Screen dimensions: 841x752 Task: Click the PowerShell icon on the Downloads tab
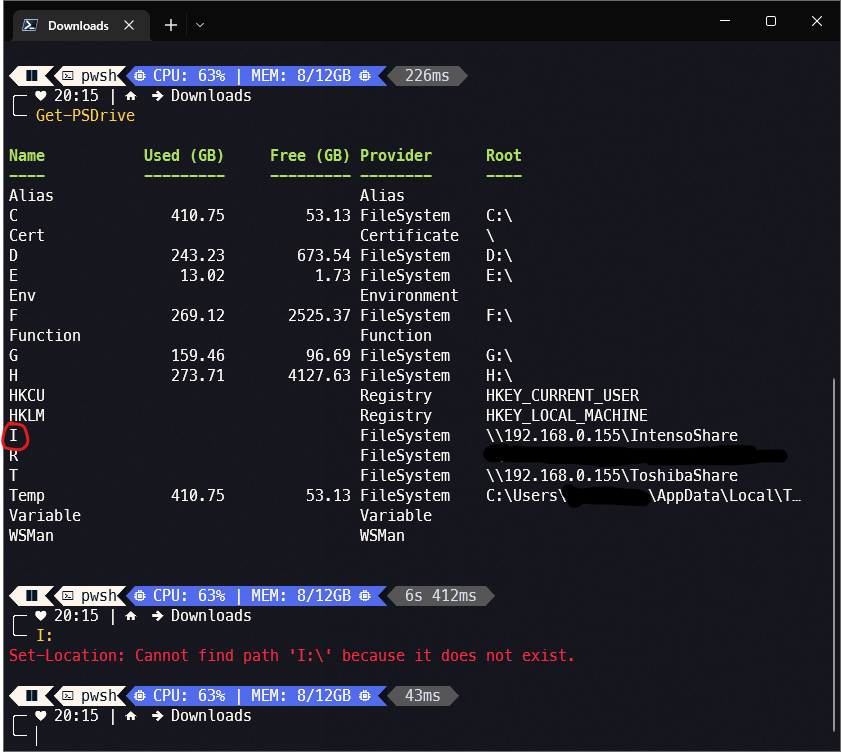[30, 25]
